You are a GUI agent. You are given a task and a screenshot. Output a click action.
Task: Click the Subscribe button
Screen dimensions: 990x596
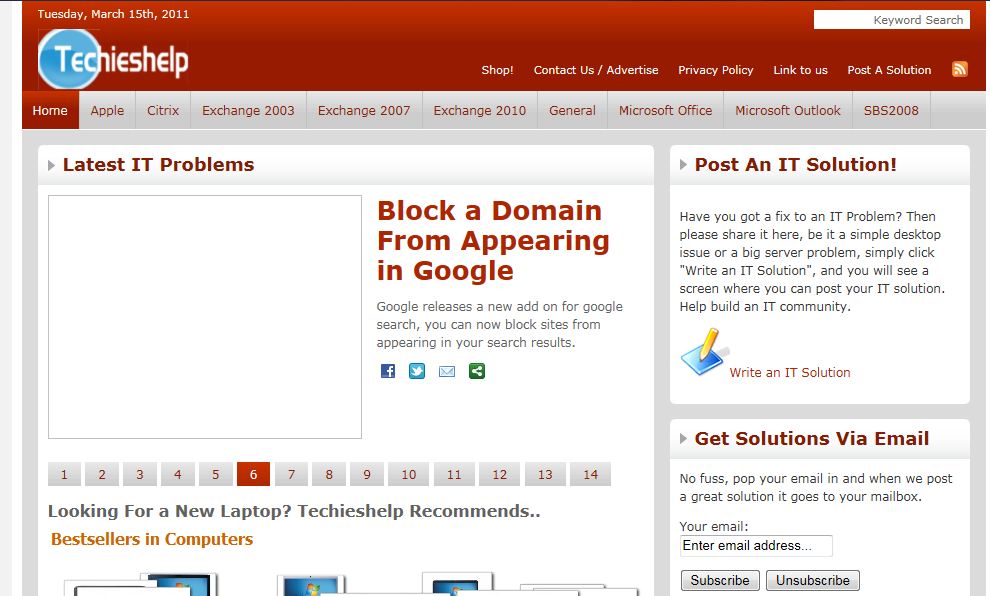click(x=720, y=580)
